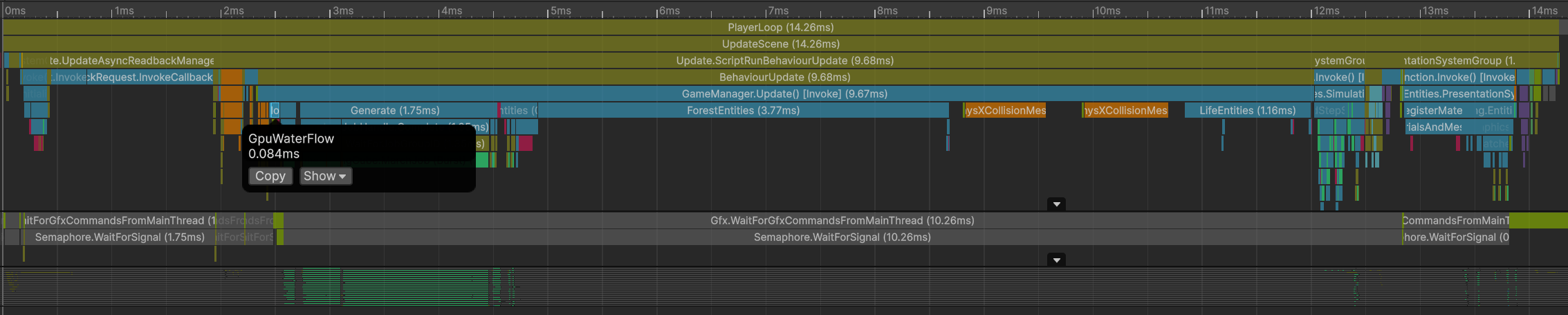Click the first PhysXCollisionMesh orange block
The width and height of the screenshot is (1568, 315).
[x=1005, y=111]
